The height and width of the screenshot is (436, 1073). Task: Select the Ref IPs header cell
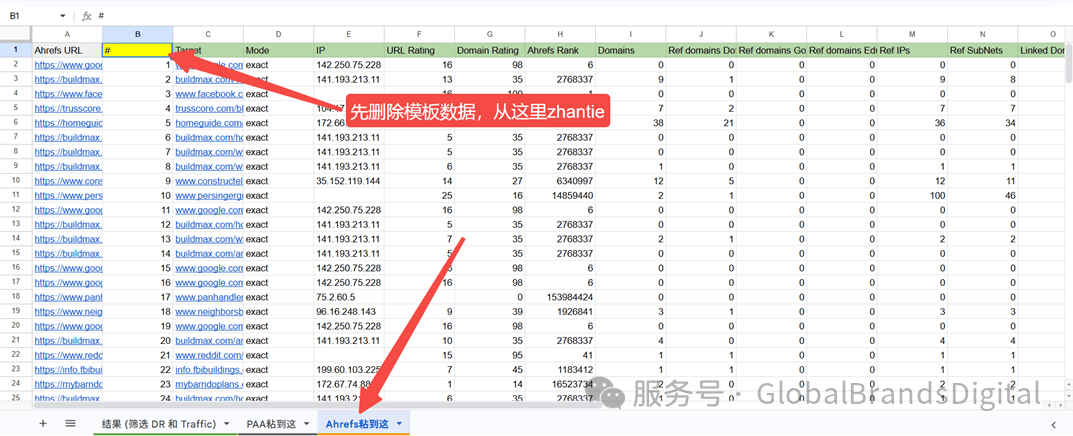(x=913, y=50)
